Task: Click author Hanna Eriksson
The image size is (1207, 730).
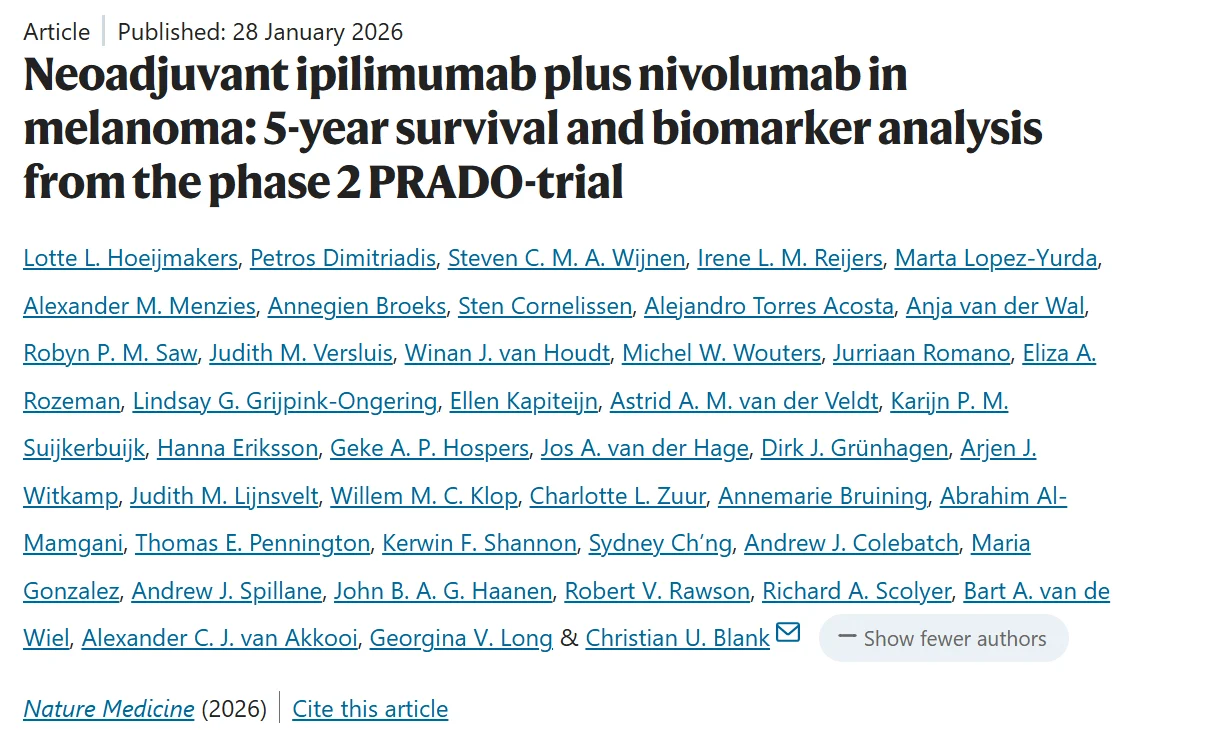Action: click(x=237, y=448)
